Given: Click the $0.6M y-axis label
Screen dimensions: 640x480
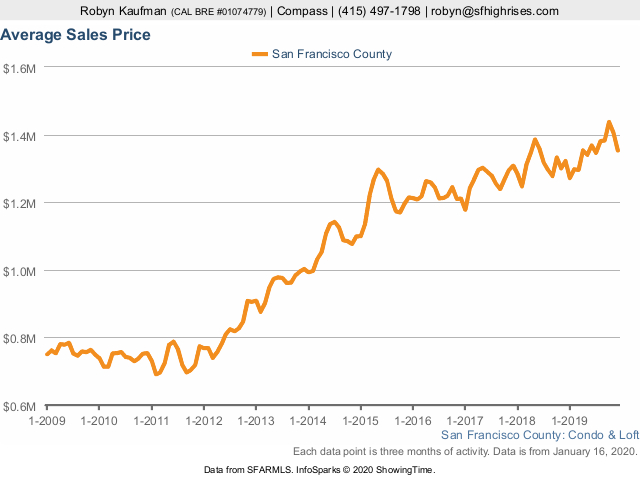Looking at the screenshot, I should 19,407.
